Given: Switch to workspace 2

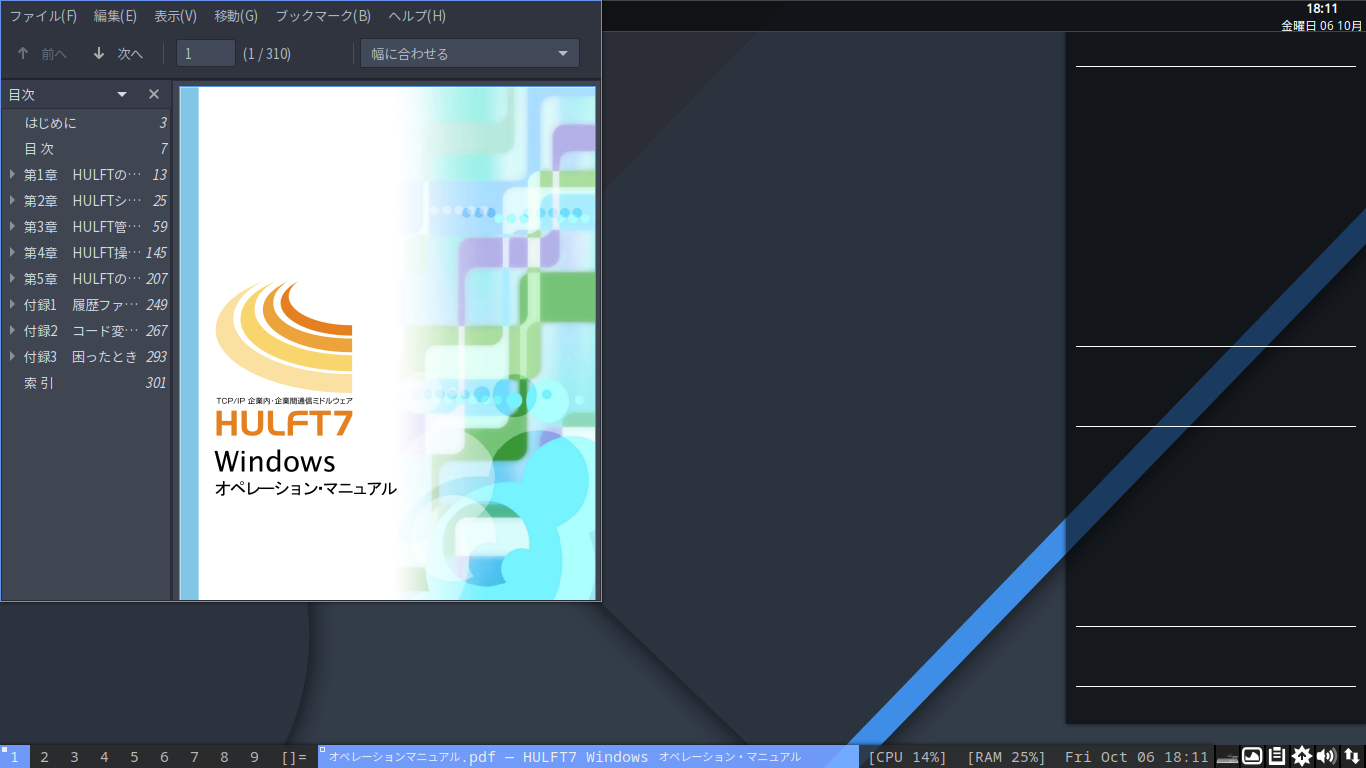Looking at the screenshot, I should pyautogui.click(x=44, y=757).
